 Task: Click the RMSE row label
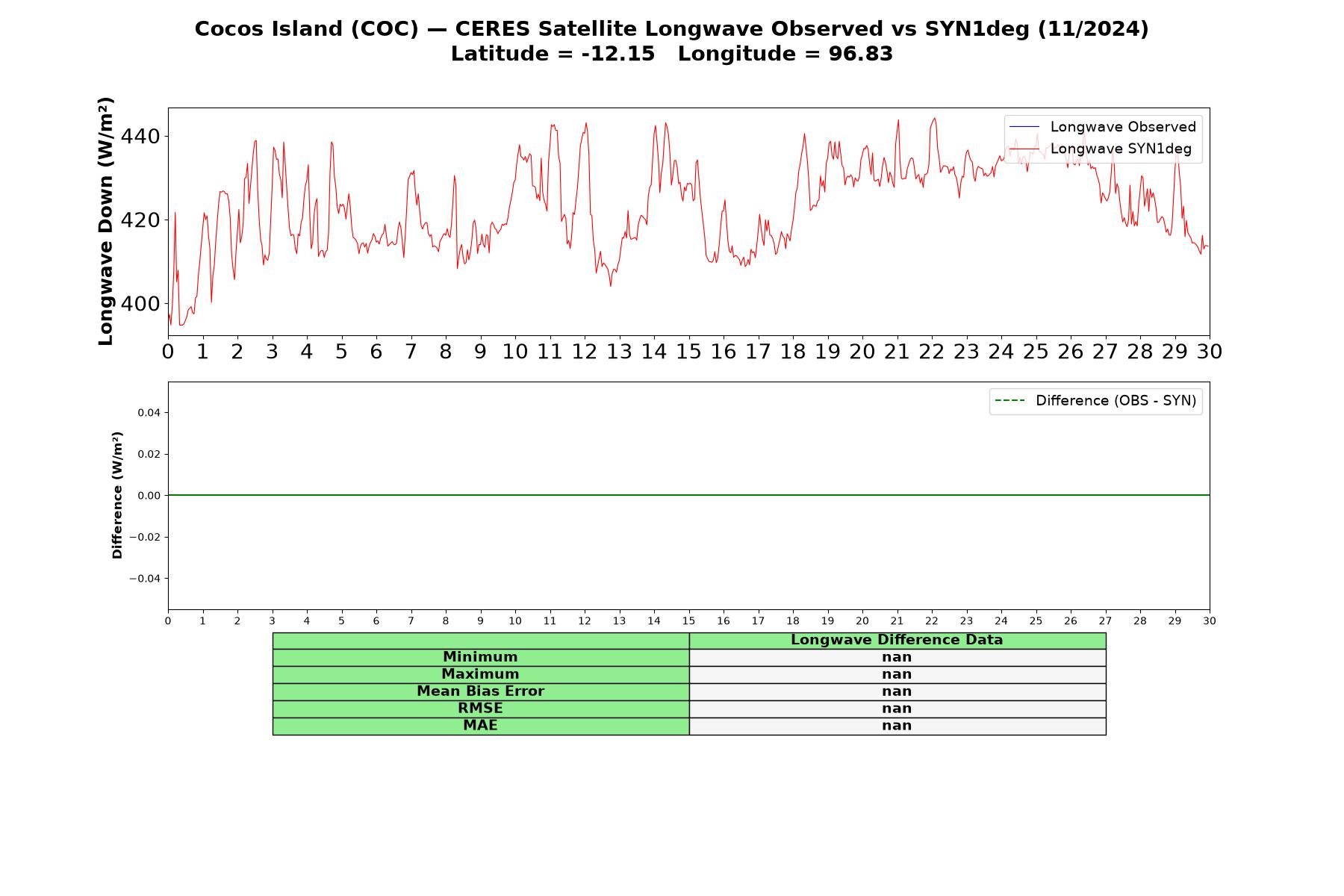pyautogui.click(x=480, y=709)
